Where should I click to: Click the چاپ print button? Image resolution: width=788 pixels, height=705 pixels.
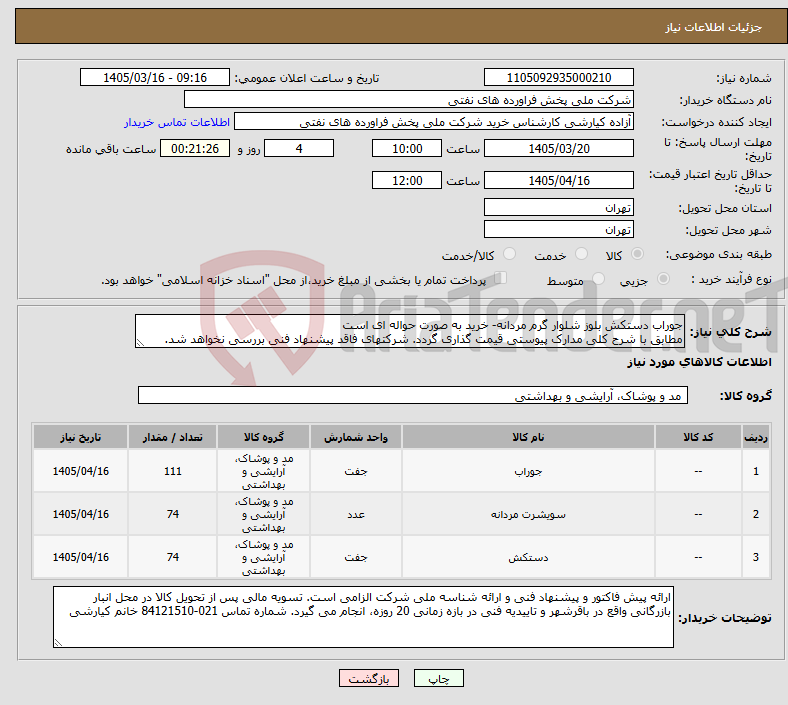click(x=439, y=678)
